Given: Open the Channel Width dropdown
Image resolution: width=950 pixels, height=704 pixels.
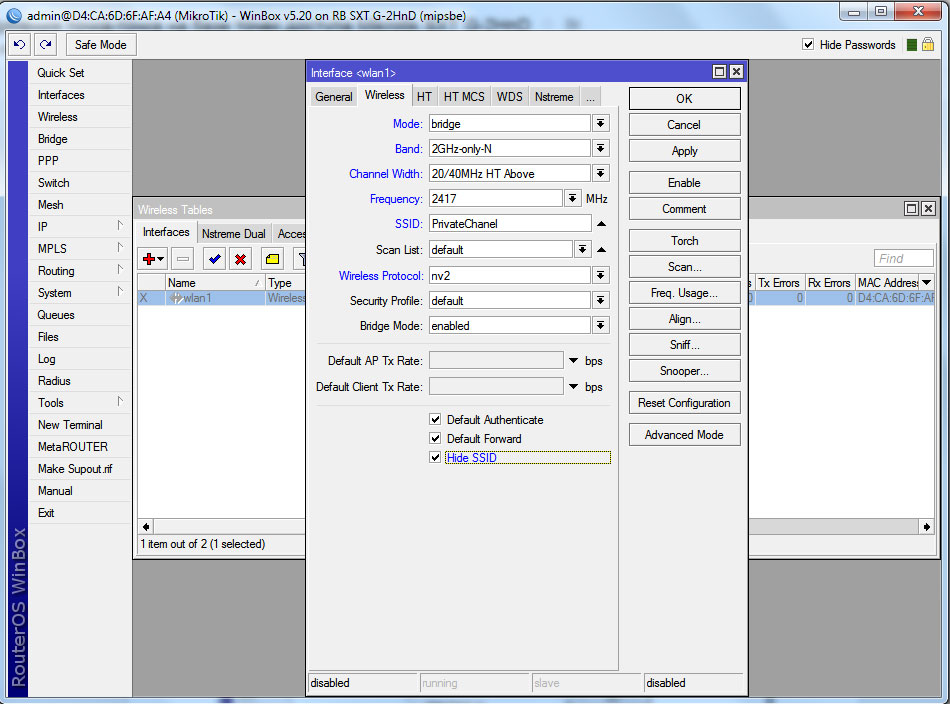Looking at the screenshot, I should click(600, 173).
